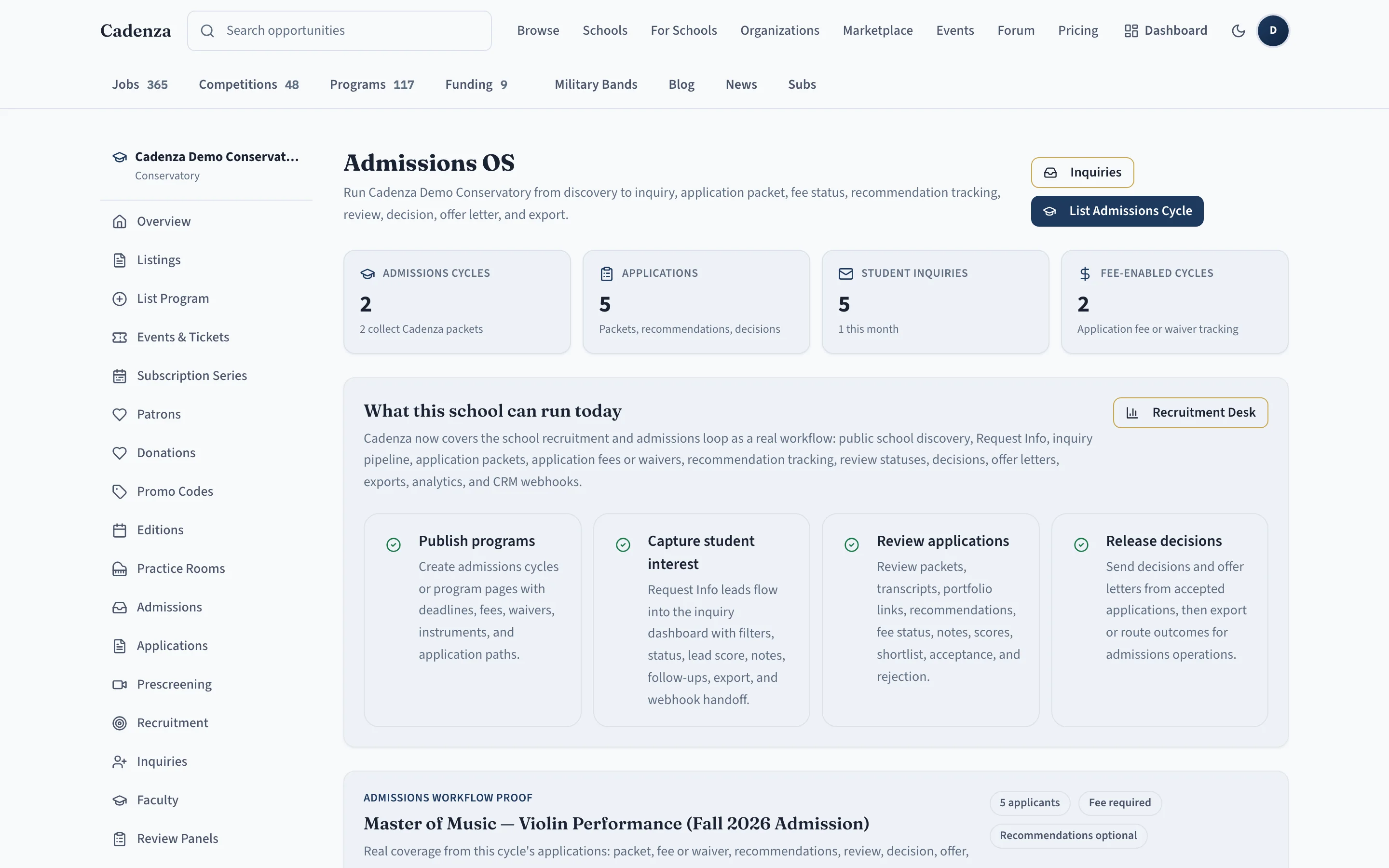1389x868 pixels.
Task: Click the Dashboard grid icon
Action: click(1130, 31)
